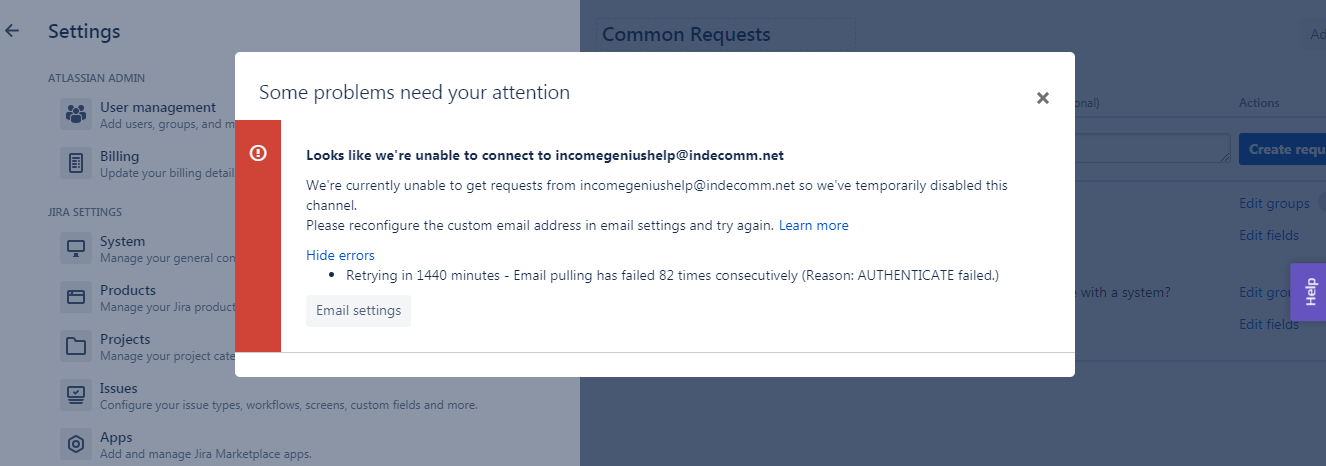The width and height of the screenshot is (1326, 466).
Task: Click the first Edit fields link
Action: click(x=1269, y=235)
